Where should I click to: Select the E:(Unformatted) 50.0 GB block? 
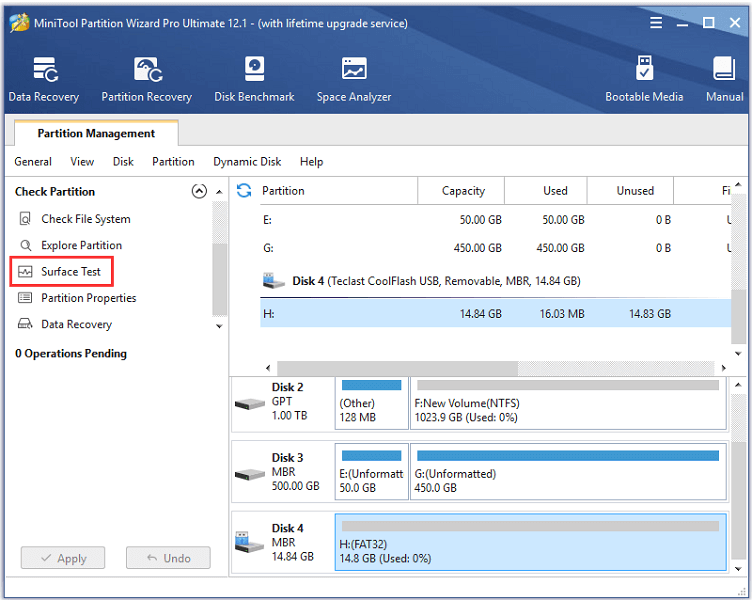click(x=372, y=471)
